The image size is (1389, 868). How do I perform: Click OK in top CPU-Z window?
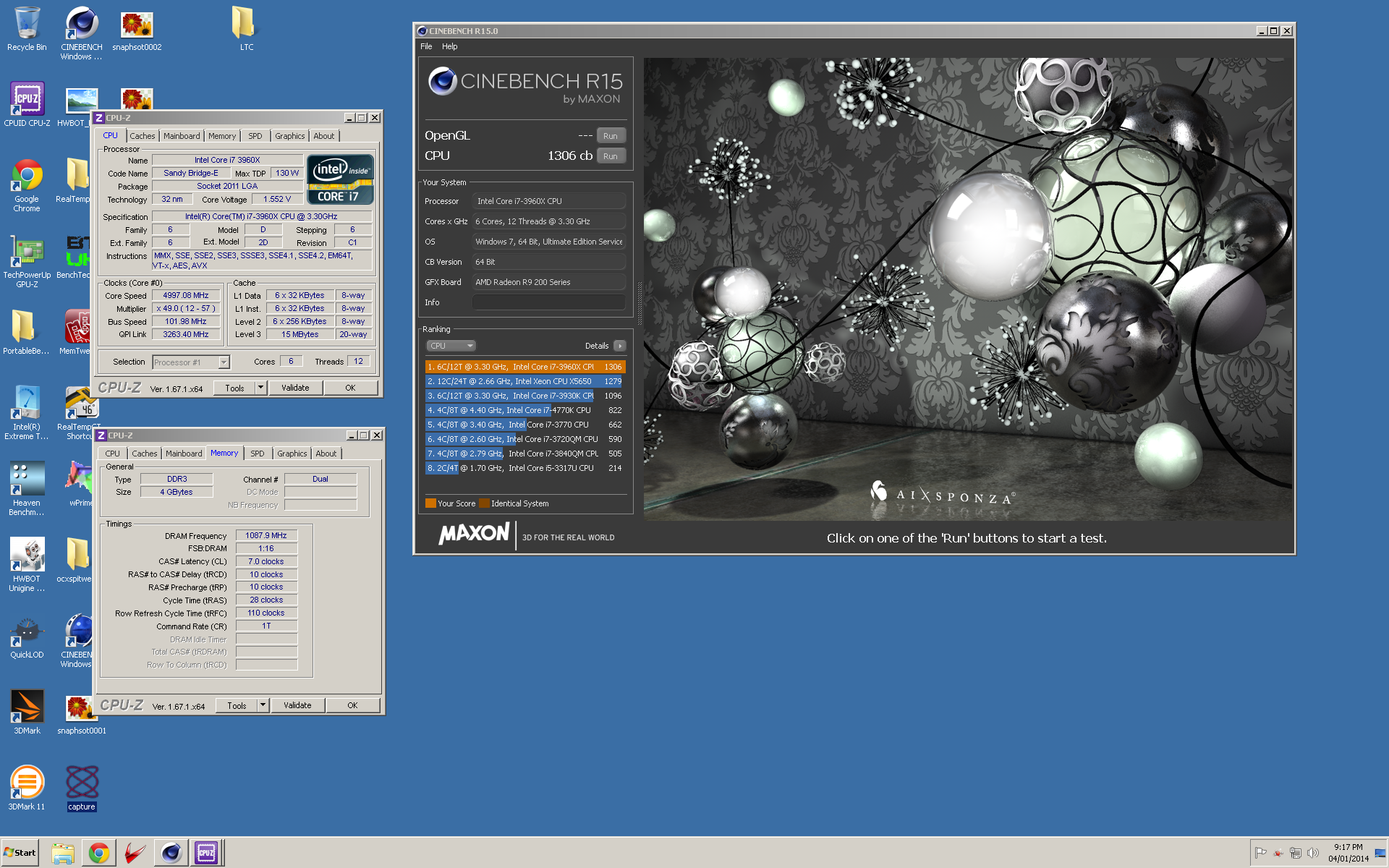pyautogui.click(x=350, y=388)
